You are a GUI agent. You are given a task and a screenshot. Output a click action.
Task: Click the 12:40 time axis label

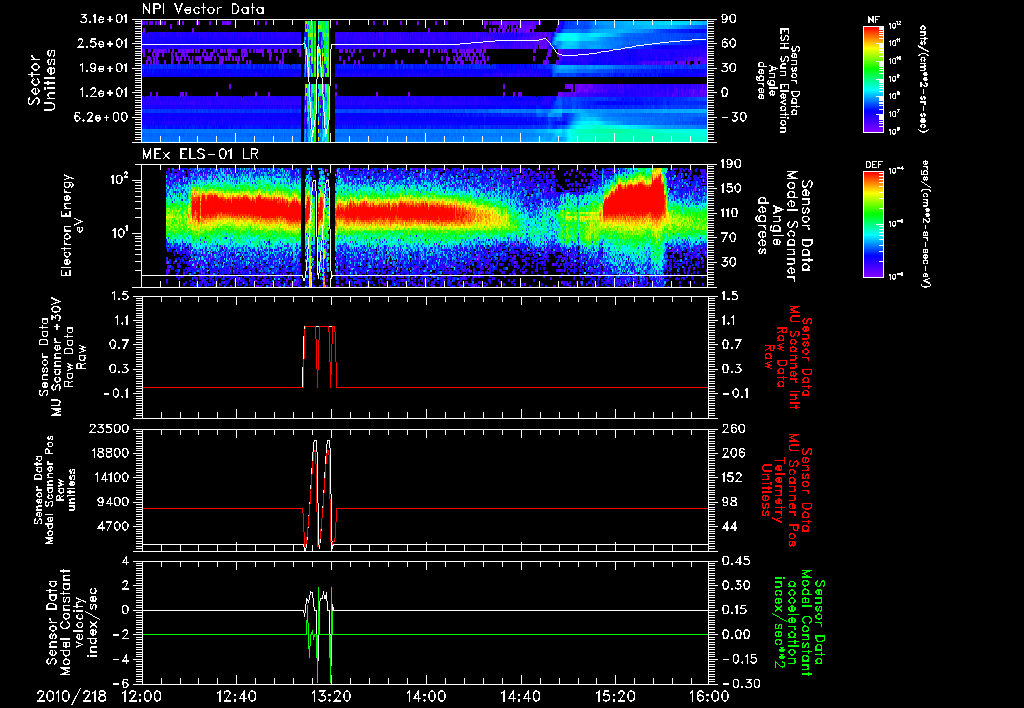pos(236,696)
